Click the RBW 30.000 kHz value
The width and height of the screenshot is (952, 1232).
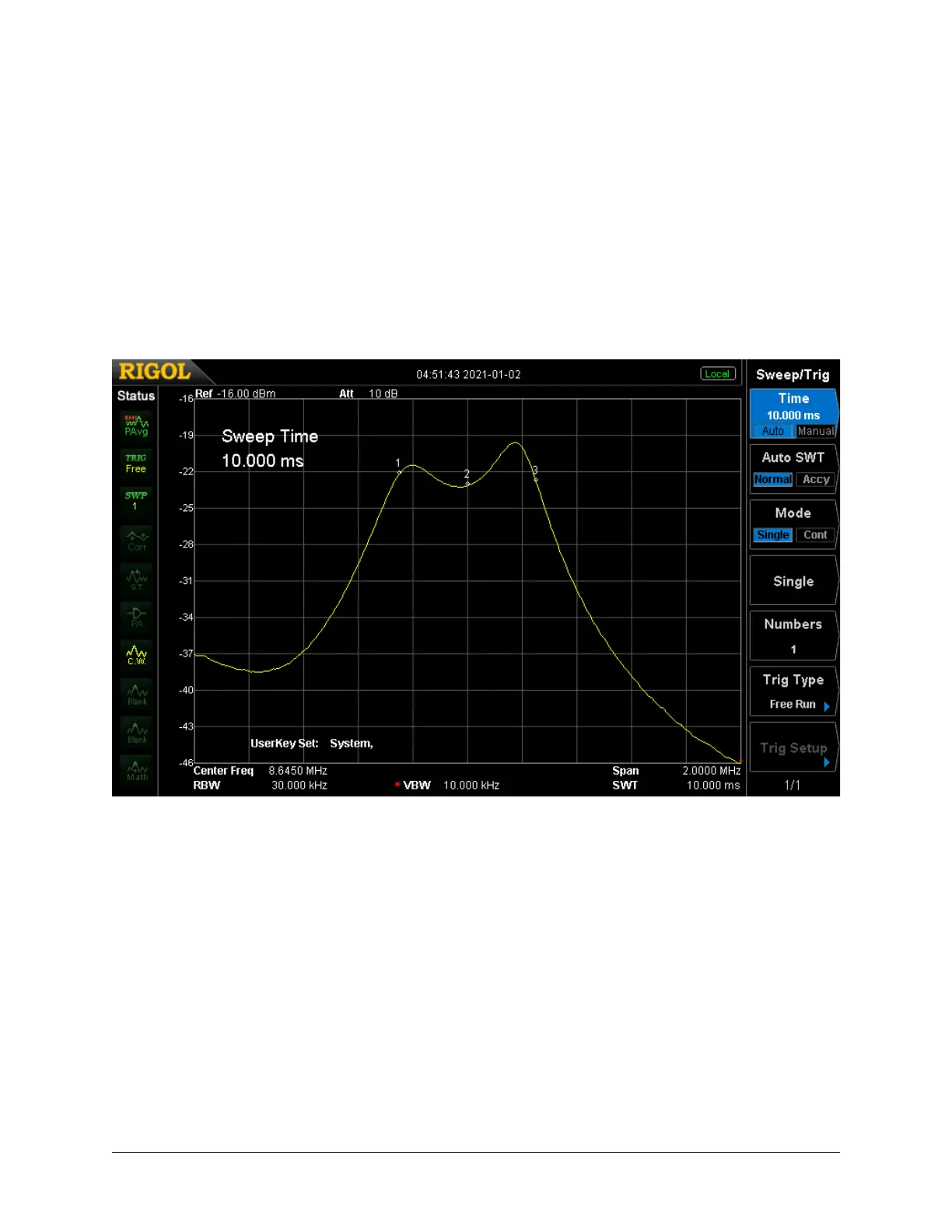click(299, 786)
